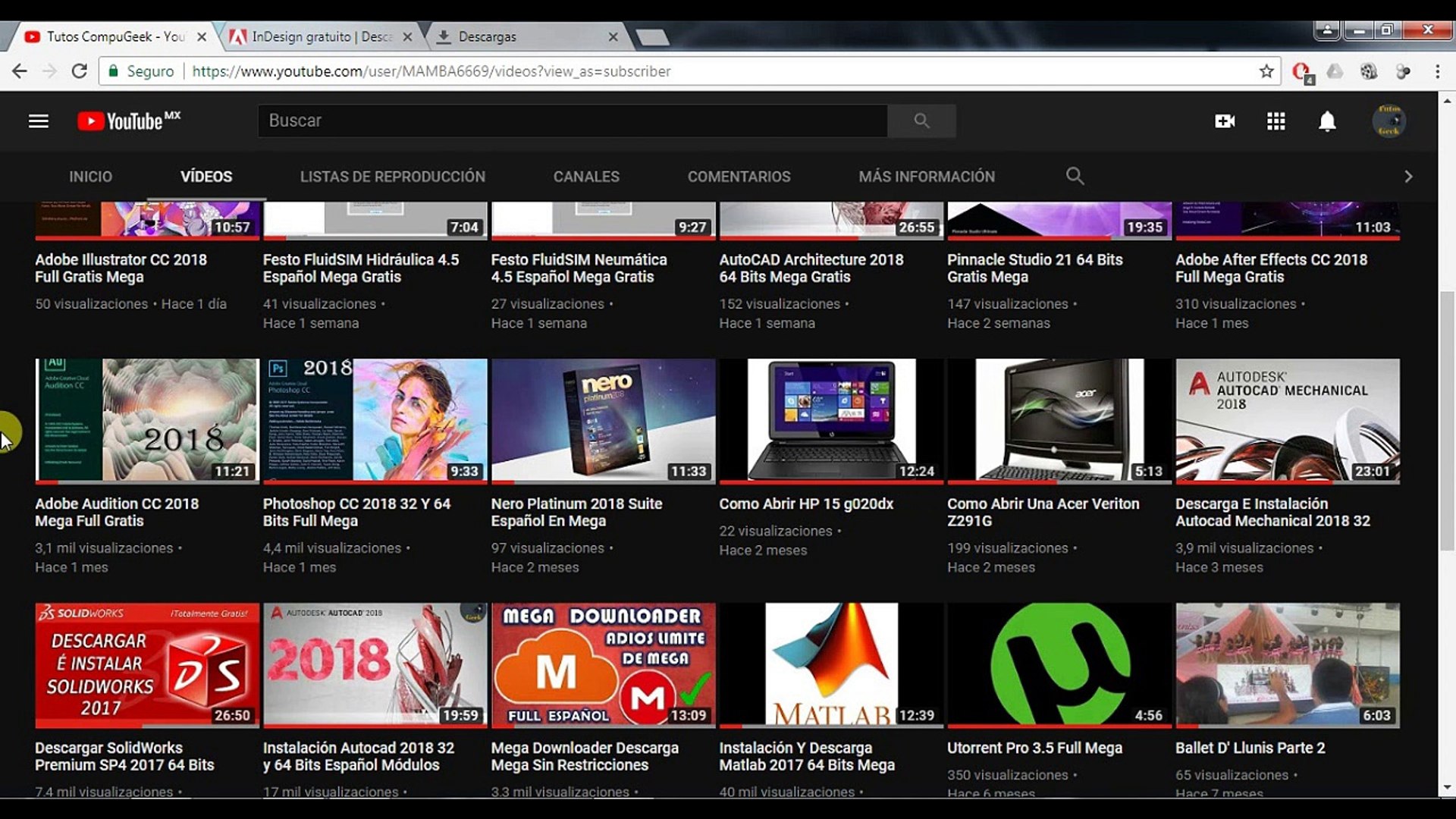Select the VÍDEOS channel tab
The image size is (1456, 819).
pyautogui.click(x=206, y=177)
